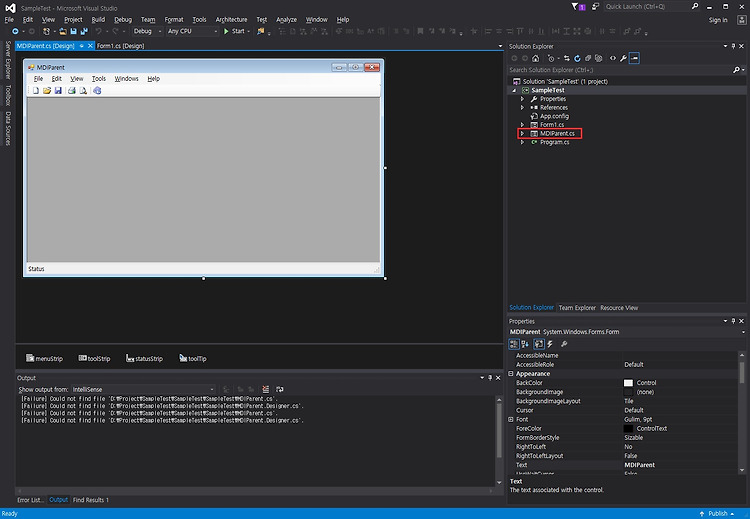The image size is (750, 519).
Task: Switch to Form1.cs [Design] tab
Action: click(x=120, y=46)
